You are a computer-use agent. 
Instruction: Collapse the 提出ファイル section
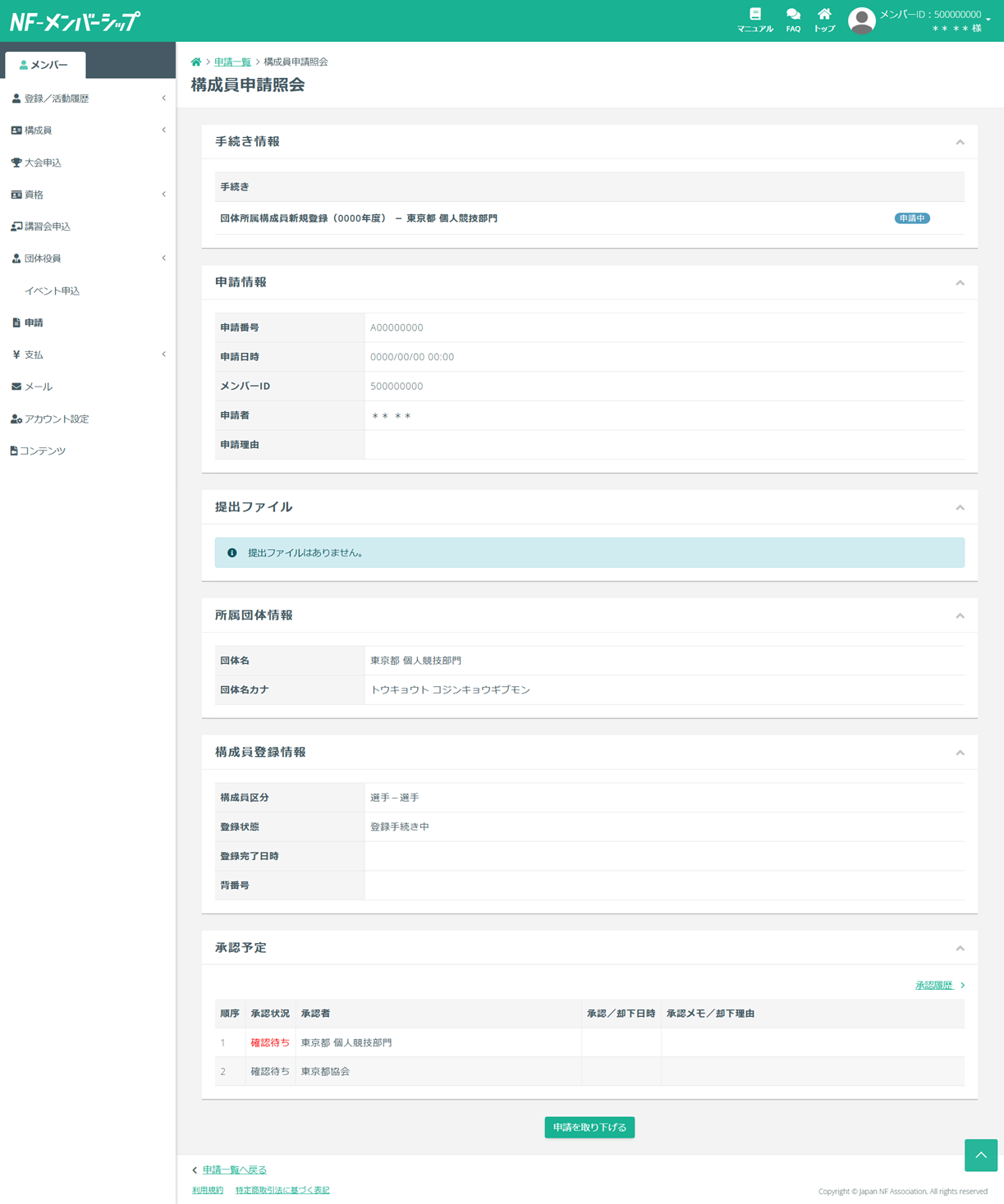(x=960, y=507)
